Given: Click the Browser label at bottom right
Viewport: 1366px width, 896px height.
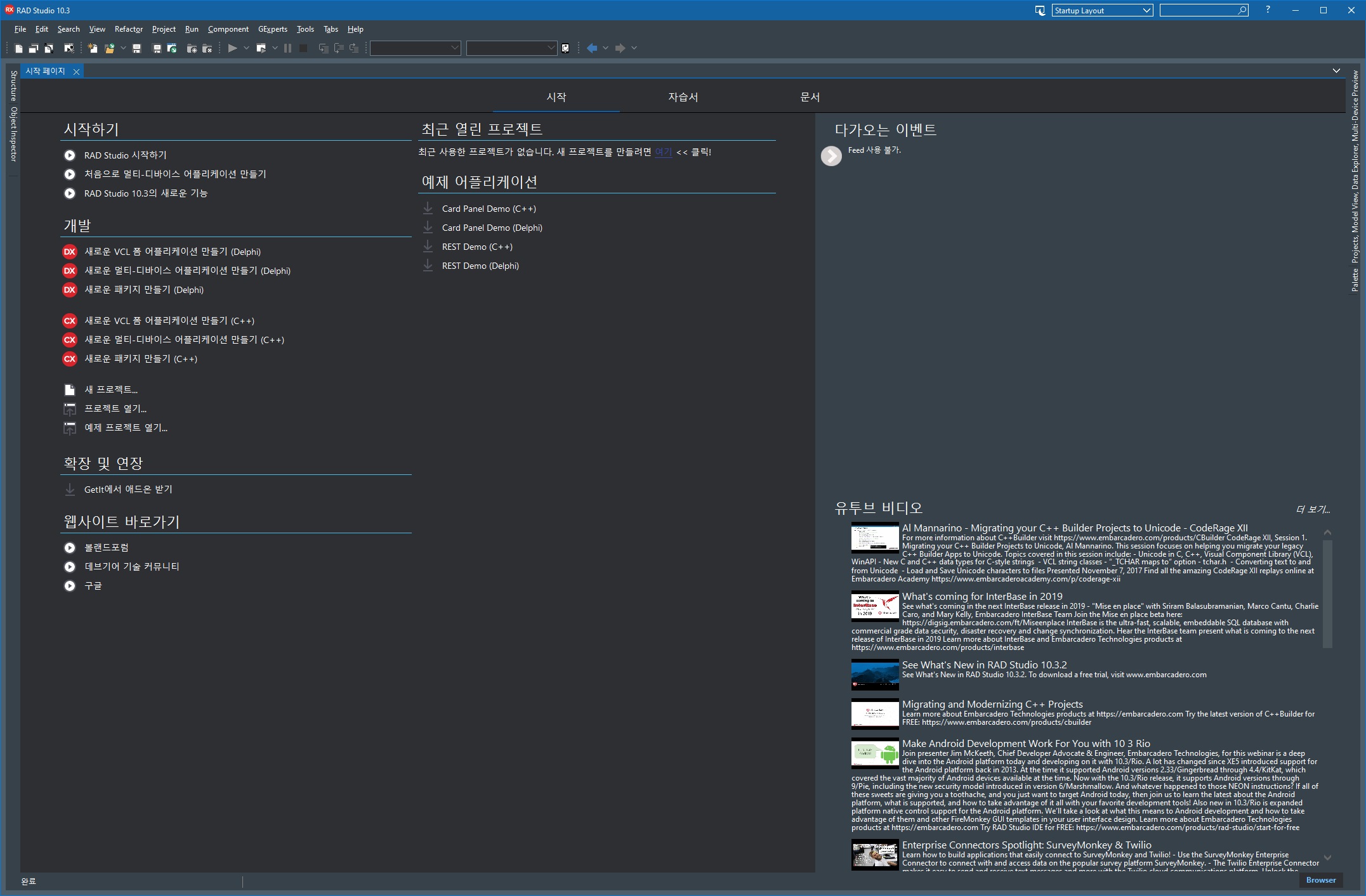Looking at the screenshot, I should click(x=1321, y=880).
